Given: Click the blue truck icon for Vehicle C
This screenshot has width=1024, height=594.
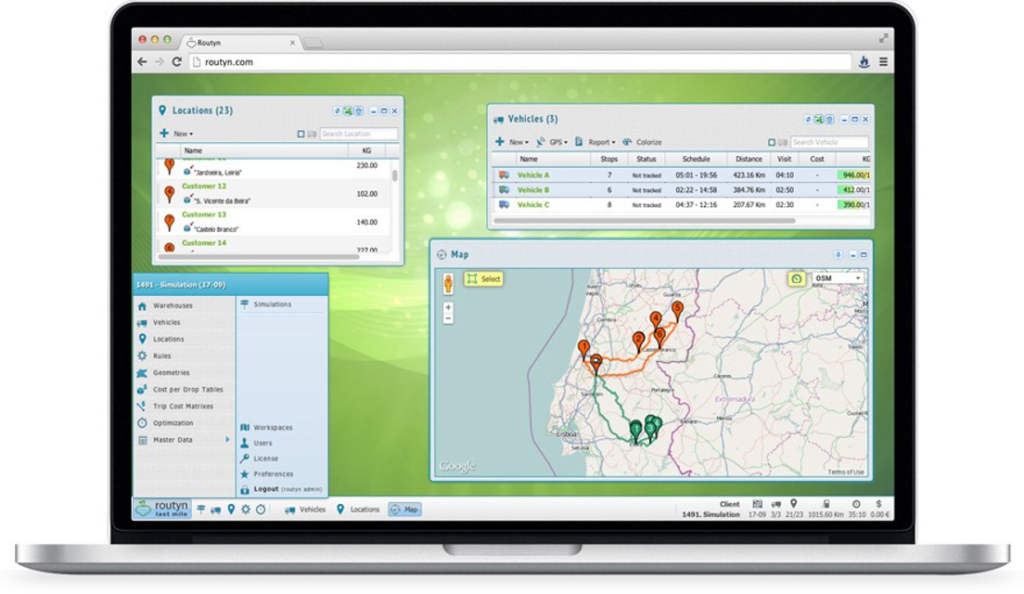Looking at the screenshot, I should click(504, 205).
